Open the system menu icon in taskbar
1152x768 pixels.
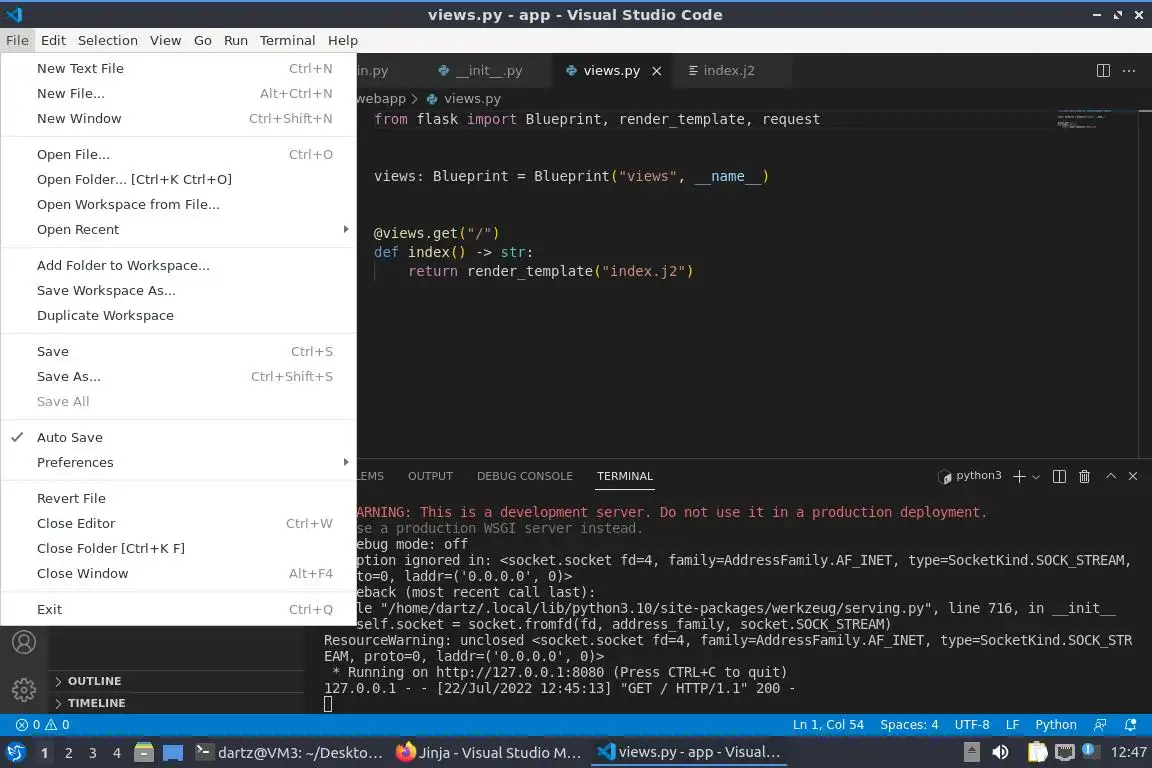tap(15, 753)
